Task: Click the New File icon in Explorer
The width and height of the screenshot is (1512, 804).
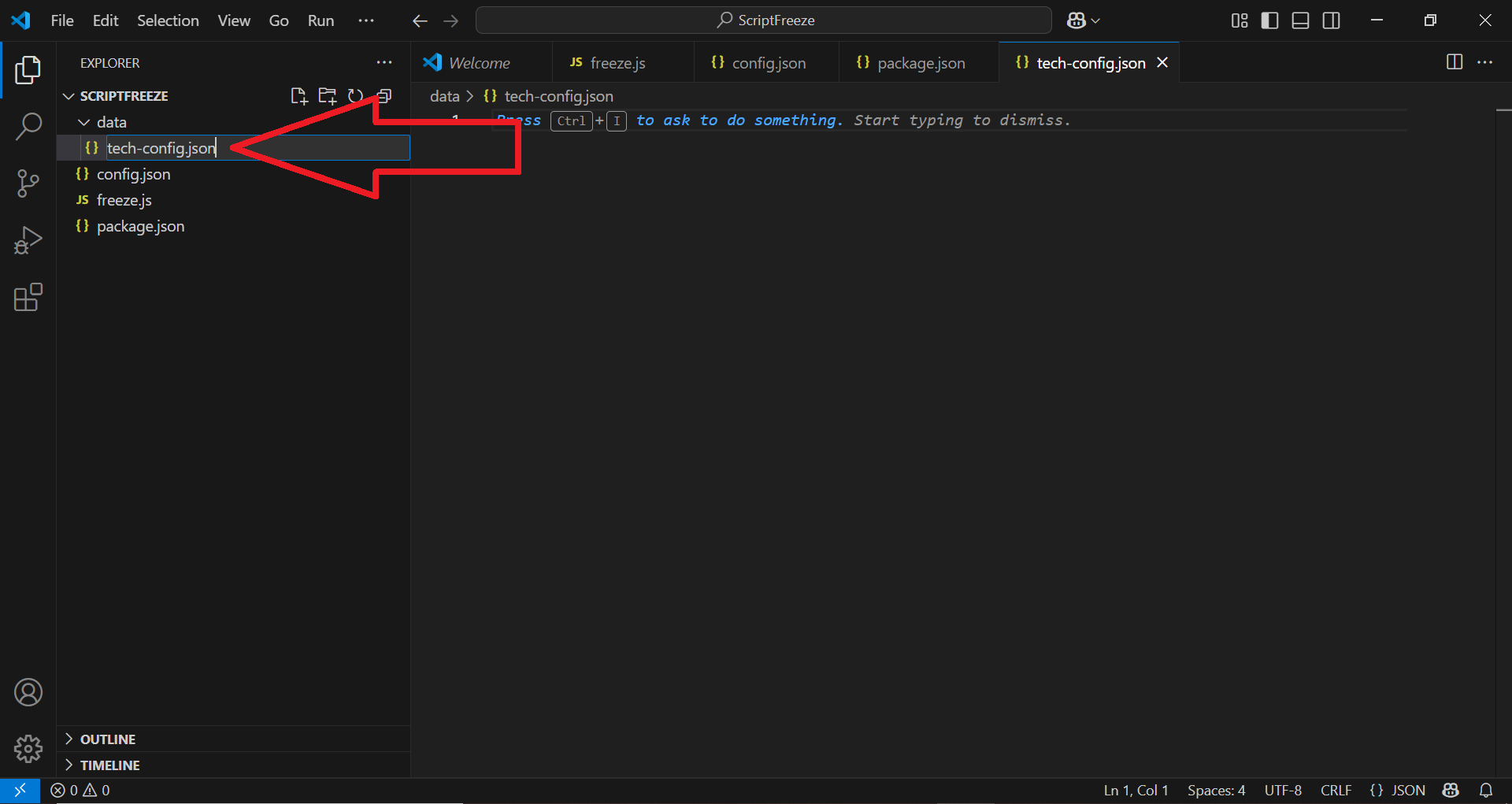Action: pyautogui.click(x=298, y=96)
